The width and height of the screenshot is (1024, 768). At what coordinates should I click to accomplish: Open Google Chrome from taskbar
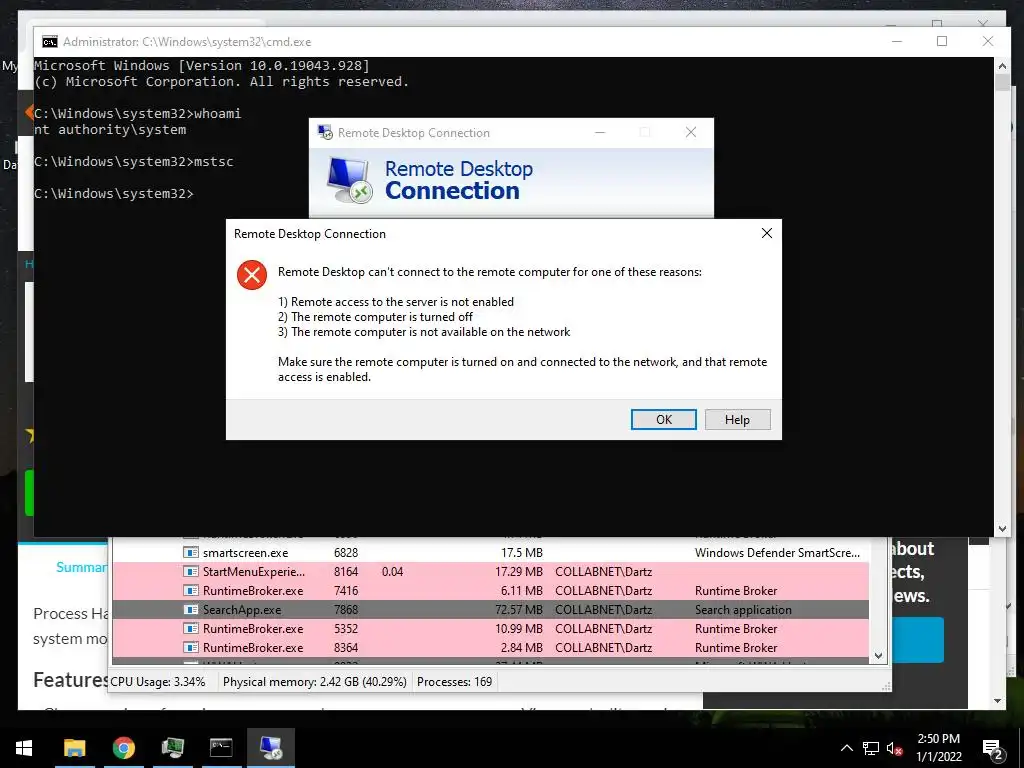123,748
